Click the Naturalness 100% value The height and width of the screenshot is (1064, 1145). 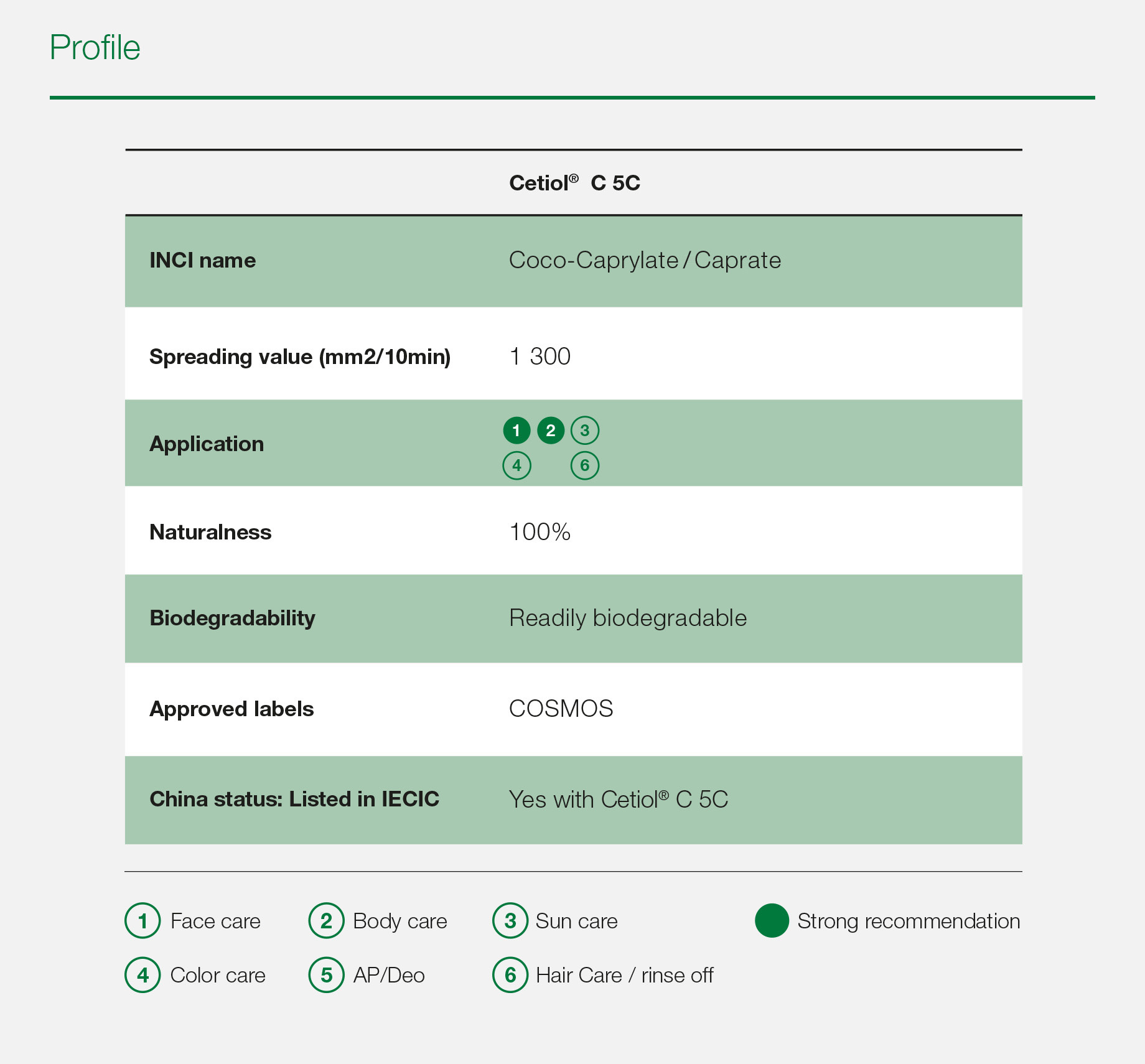tap(540, 532)
